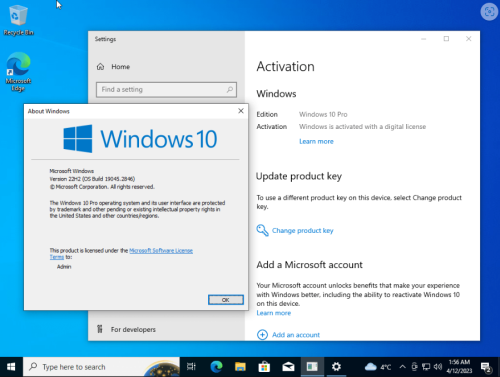
Task: Open the weather widget showing 4°C
Action: [378, 367]
